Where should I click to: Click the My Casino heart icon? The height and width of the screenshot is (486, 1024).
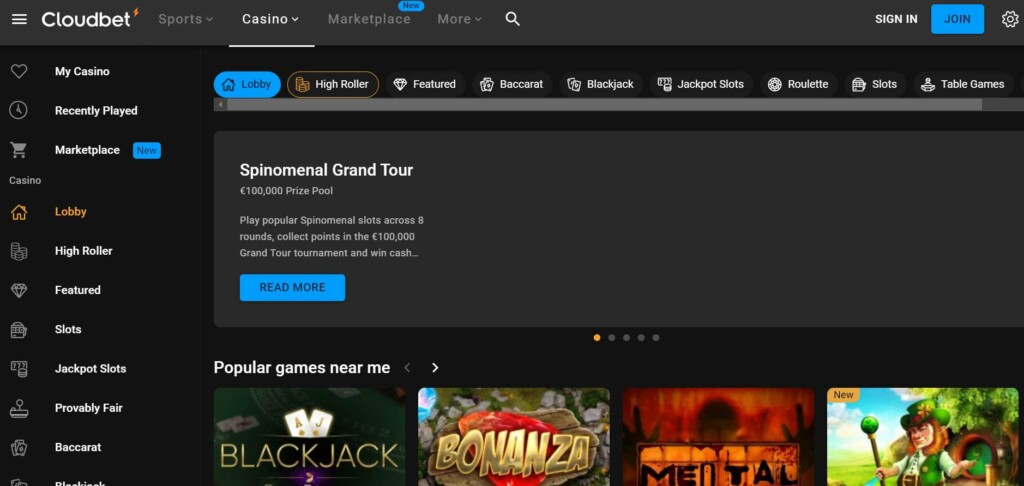[x=19, y=71]
